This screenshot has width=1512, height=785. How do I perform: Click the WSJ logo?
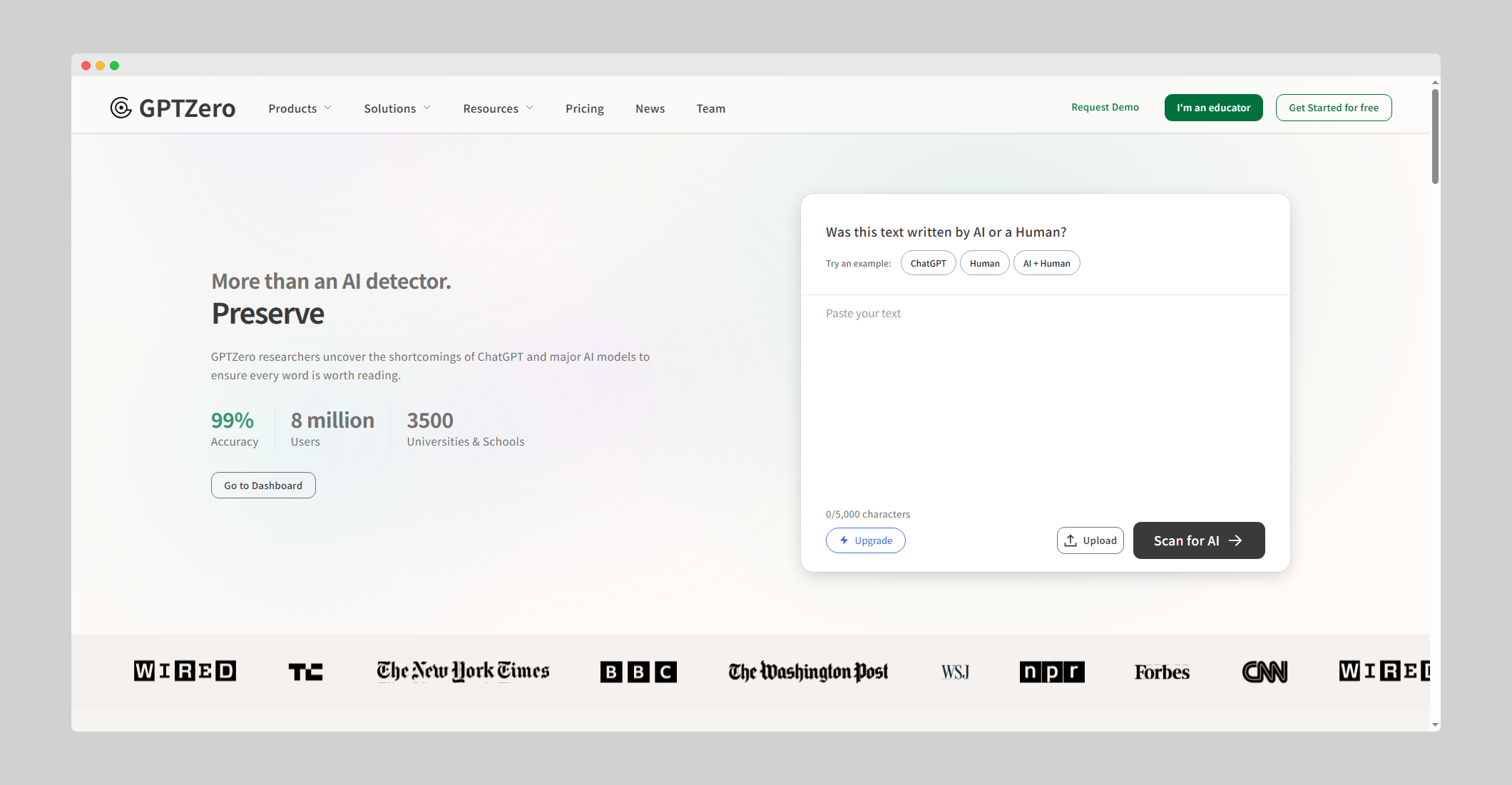coord(955,672)
